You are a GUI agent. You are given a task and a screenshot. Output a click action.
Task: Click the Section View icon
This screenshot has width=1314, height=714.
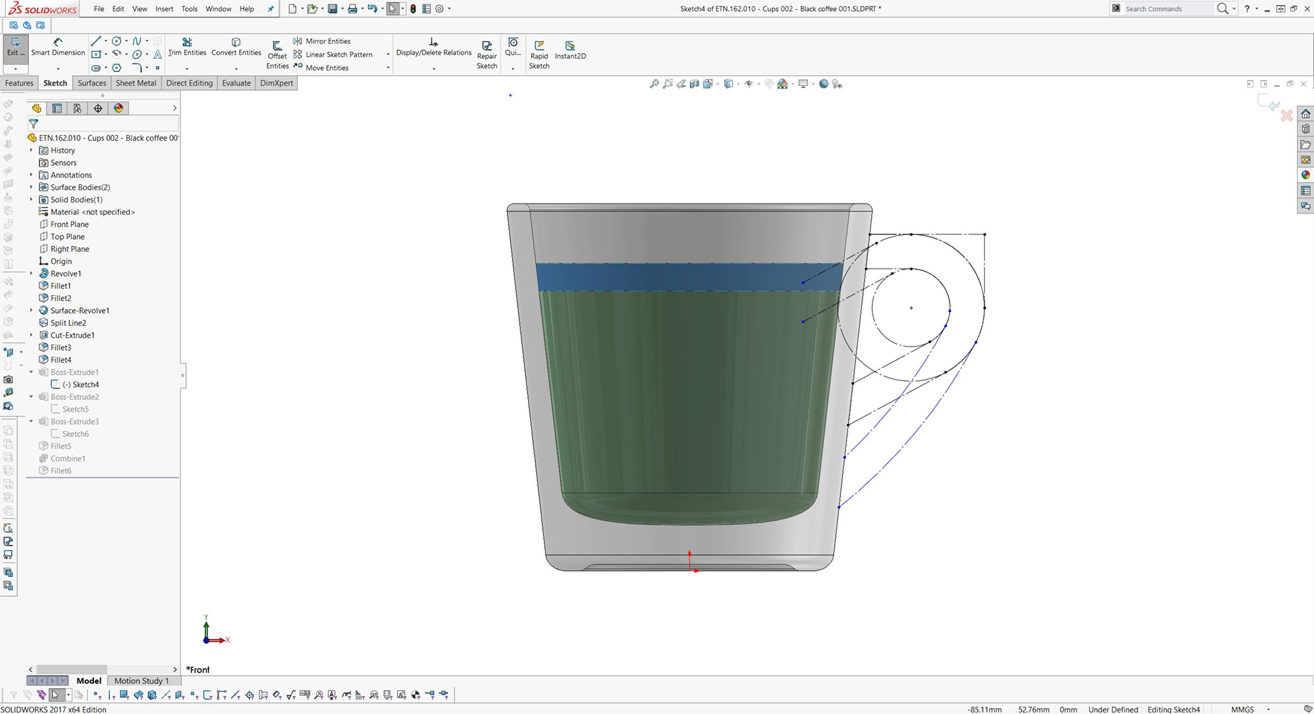click(x=694, y=84)
